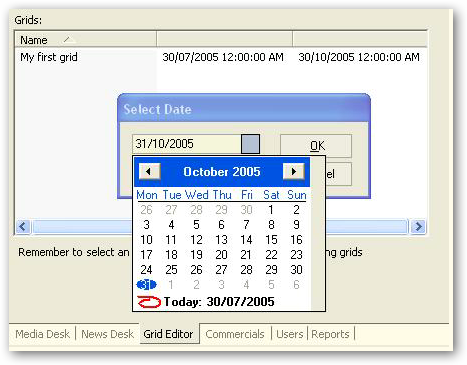Open the News Desk tab
The height and width of the screenshot is (365, 467).
click(x=107, y=334)
